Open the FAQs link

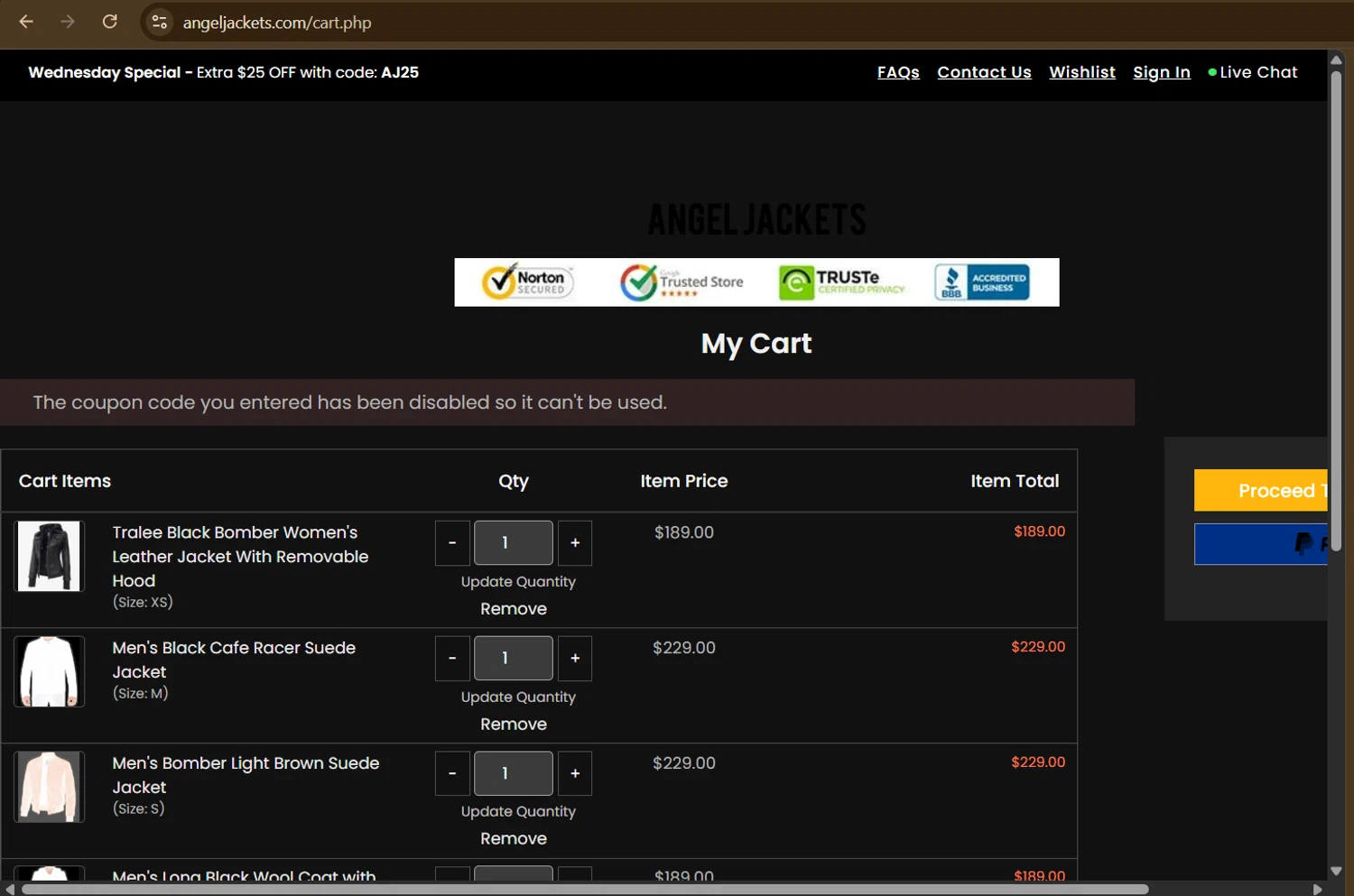(x=898, y=72)
